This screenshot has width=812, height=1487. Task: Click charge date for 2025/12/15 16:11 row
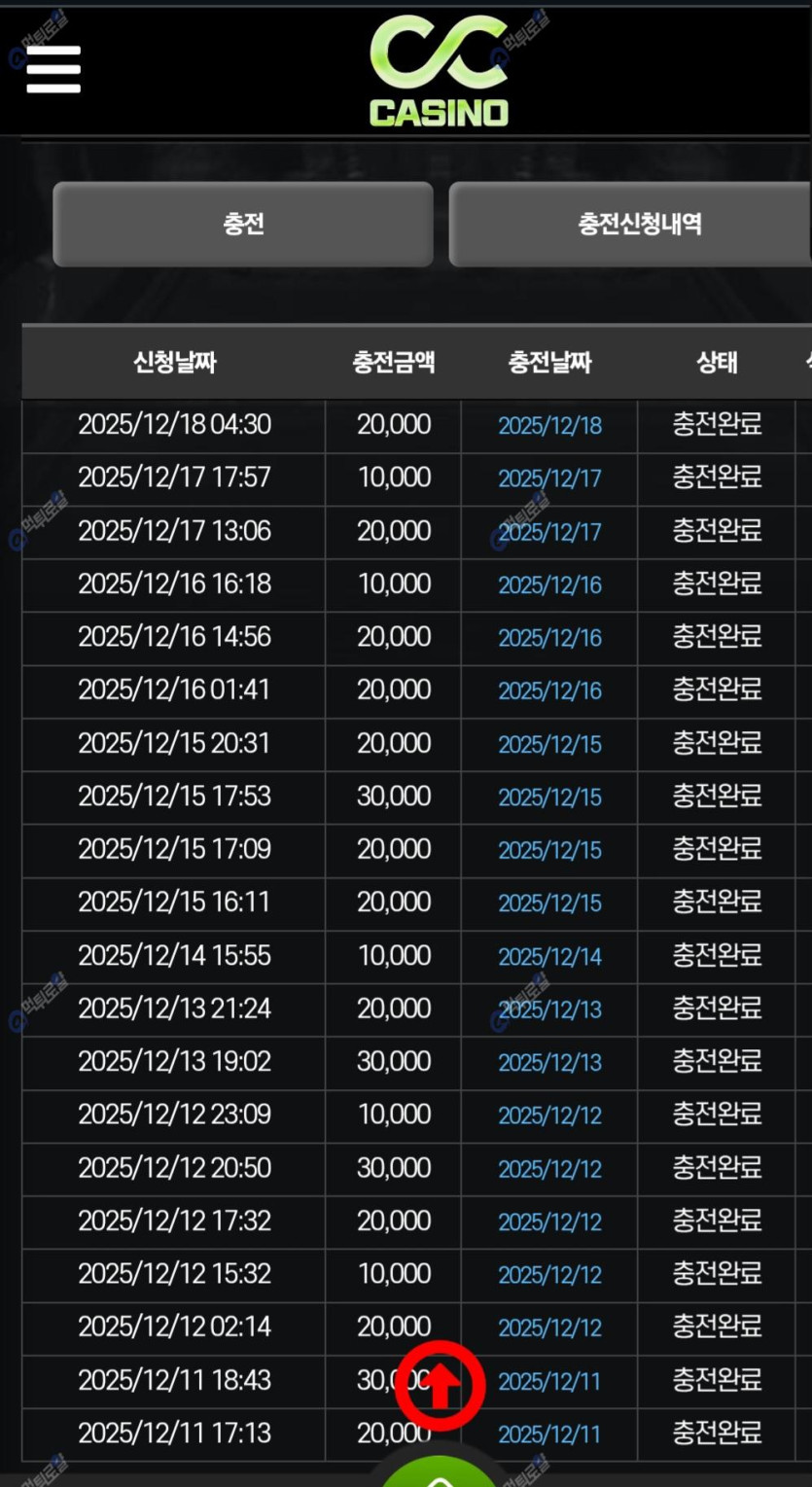tap(549, 903)
